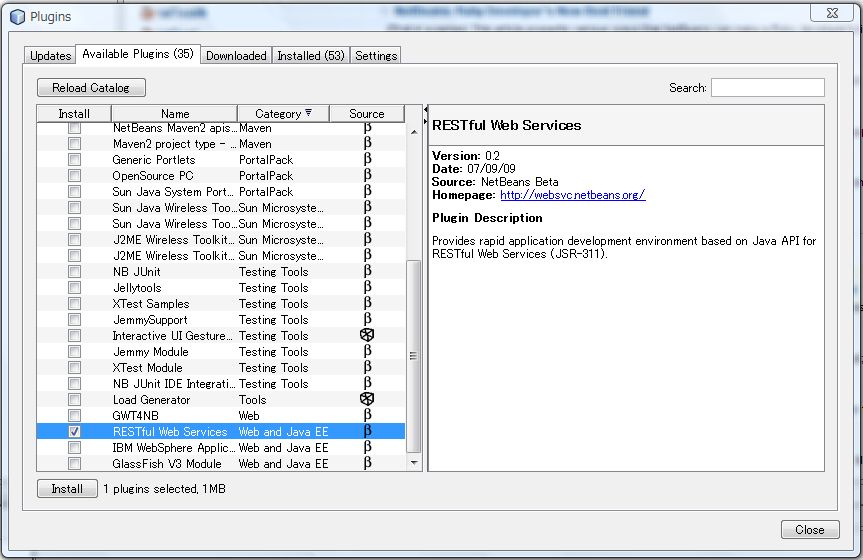Collapse the description panel using splitter arrow
Screen dimensions: 863x560
(425, 110)
